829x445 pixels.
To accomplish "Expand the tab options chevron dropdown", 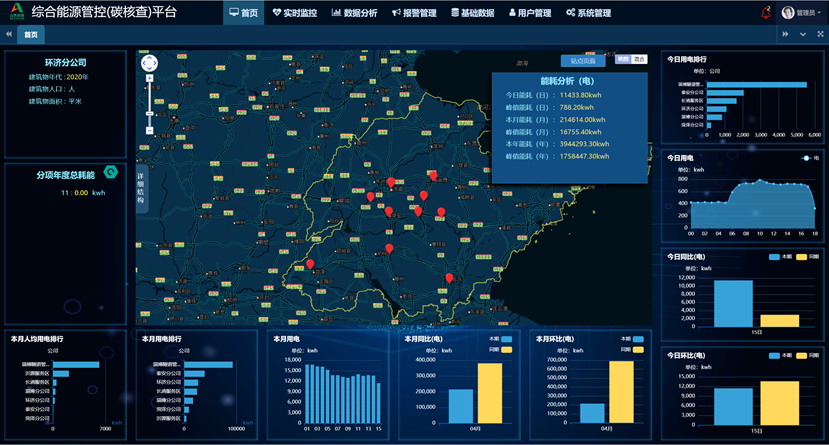I will pyautogui.click(x=802, y=35).
